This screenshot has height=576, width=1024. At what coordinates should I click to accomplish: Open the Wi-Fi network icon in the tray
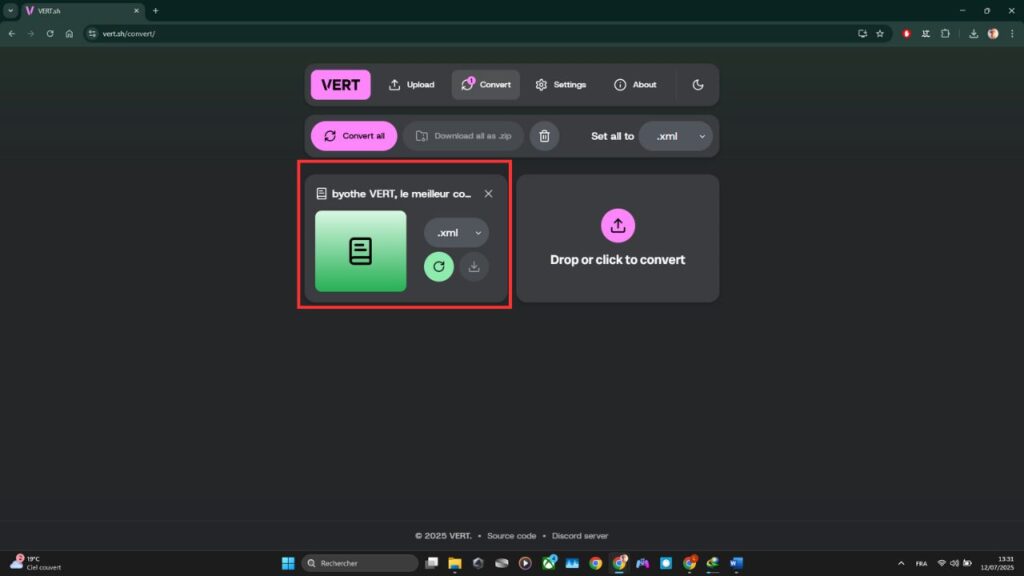pos(942,563)
